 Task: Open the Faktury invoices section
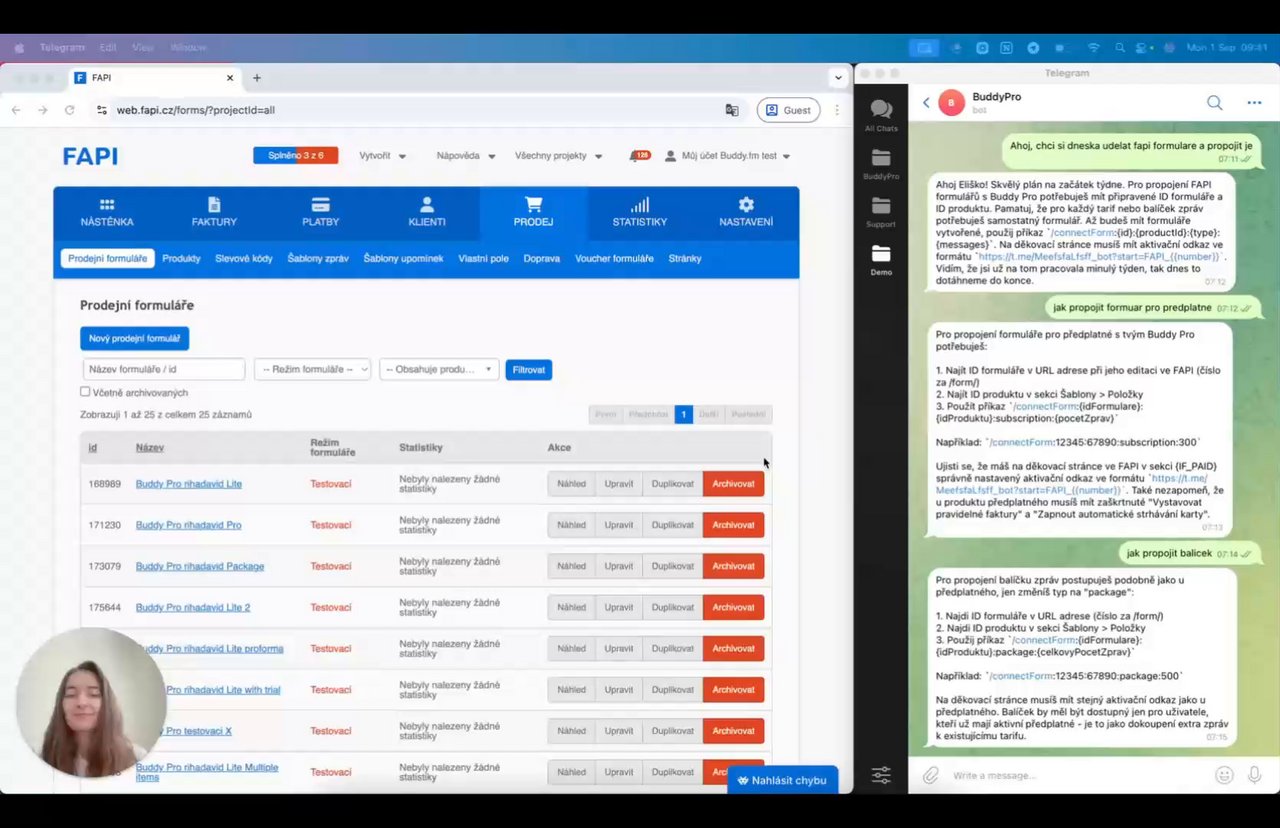[x=214, y=212]
